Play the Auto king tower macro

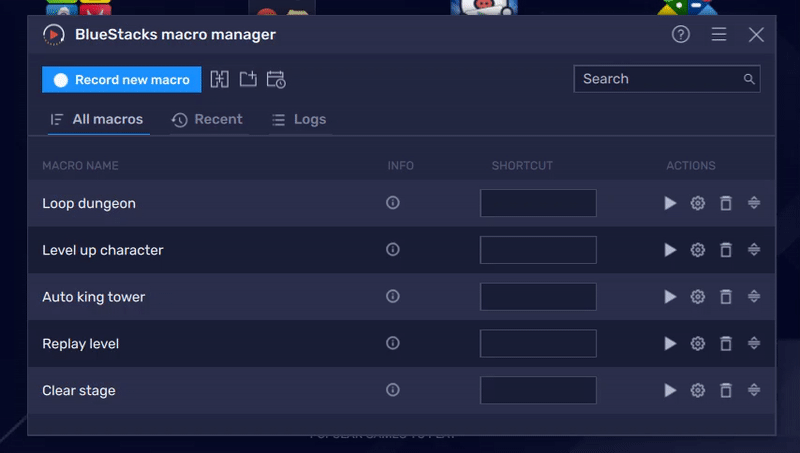coord(670,297)
